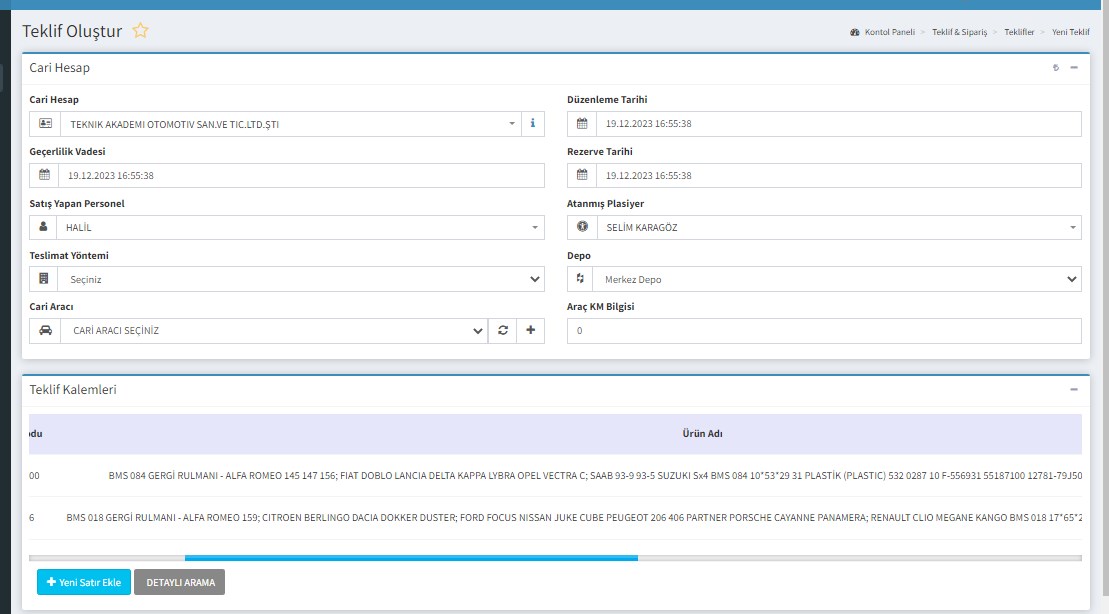Open the Teslimat Yöntemi dropdown
The height and width of the screenshot is (614, 1109).
pos(300,280)
